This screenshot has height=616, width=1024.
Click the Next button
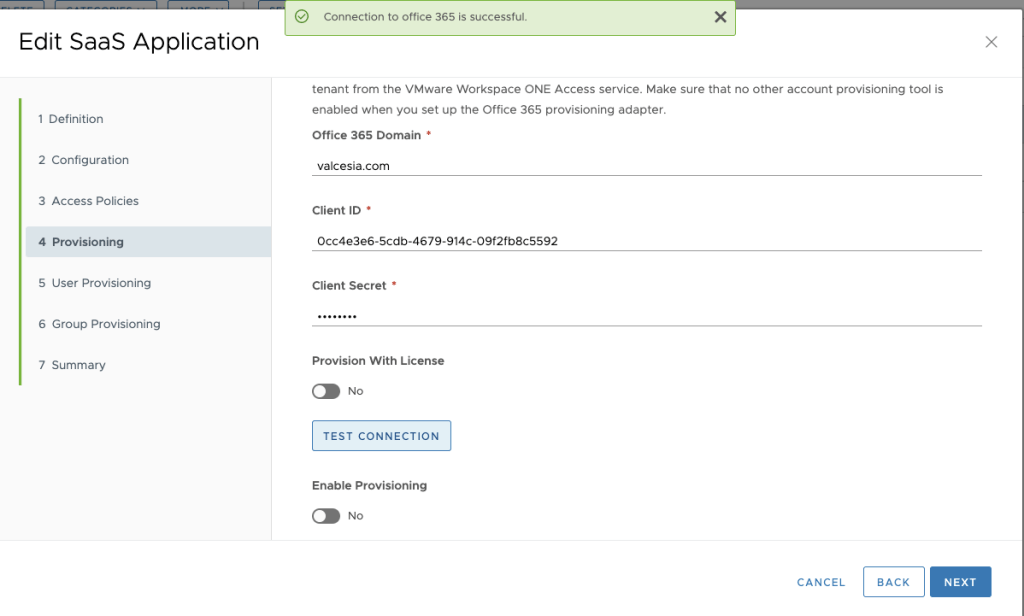[959, 582]
